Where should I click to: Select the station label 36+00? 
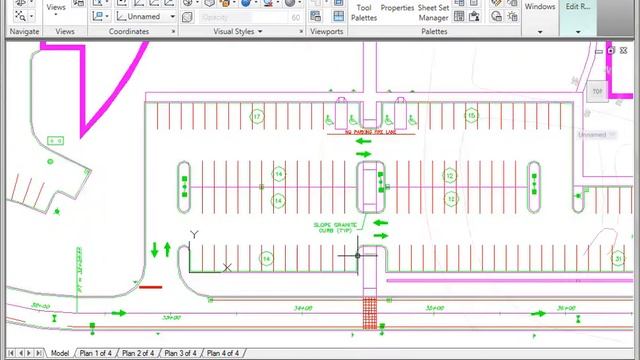coord(566,308)
